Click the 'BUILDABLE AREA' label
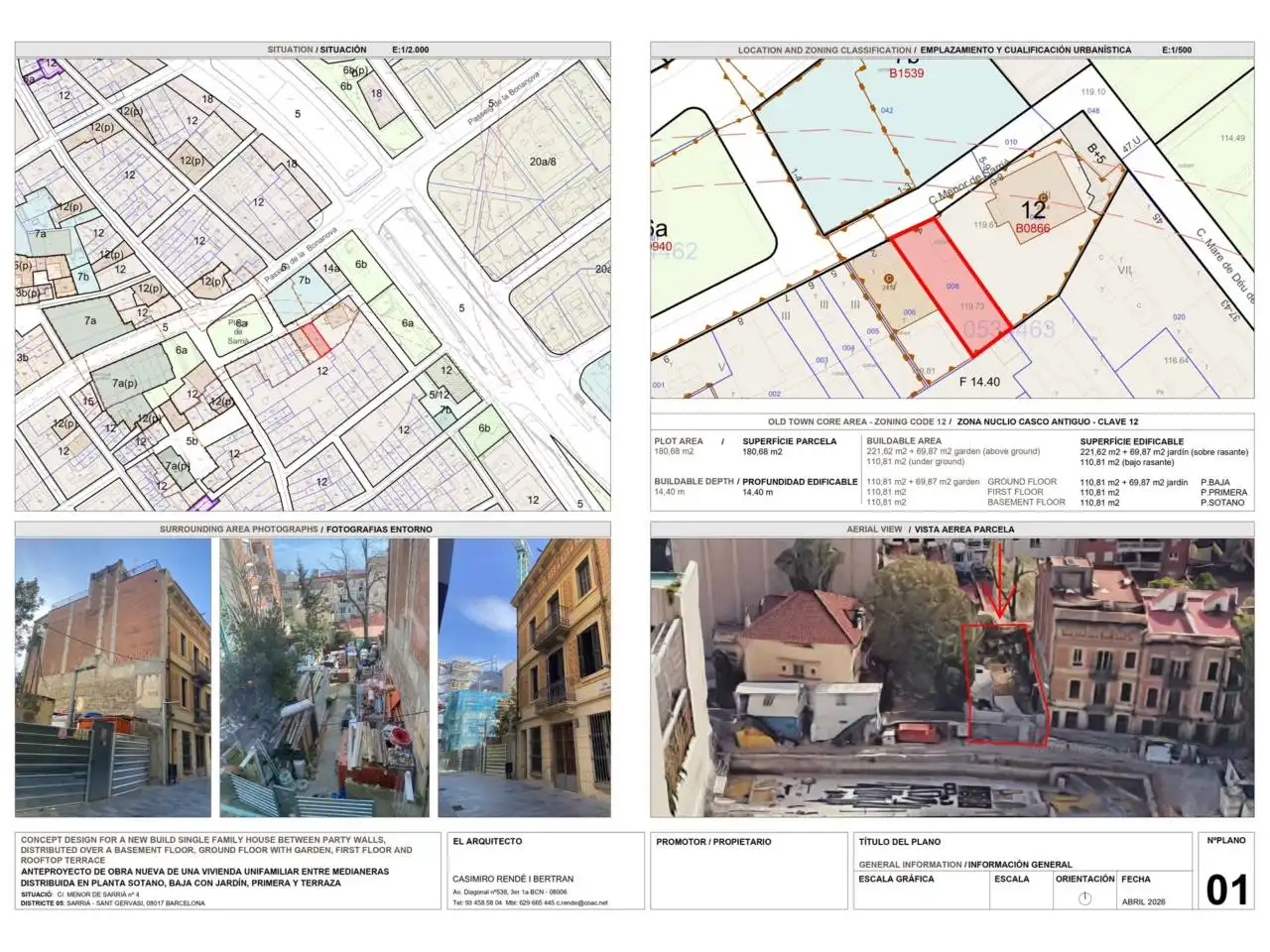Image resolution: width=1270 pixels, height=952 pixels. 904,441
